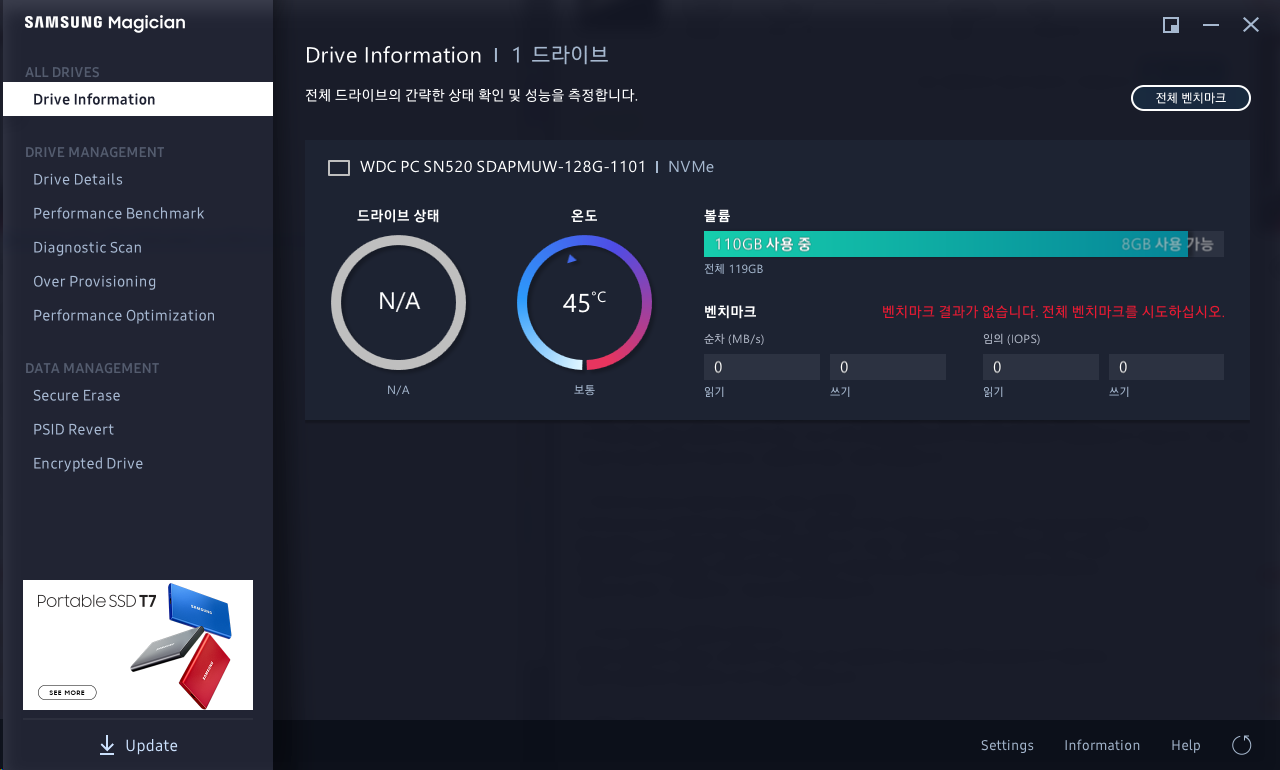Screen dimensions: 1280x770
Task: Click random write IOPS value field
Action: point(1166,367)
